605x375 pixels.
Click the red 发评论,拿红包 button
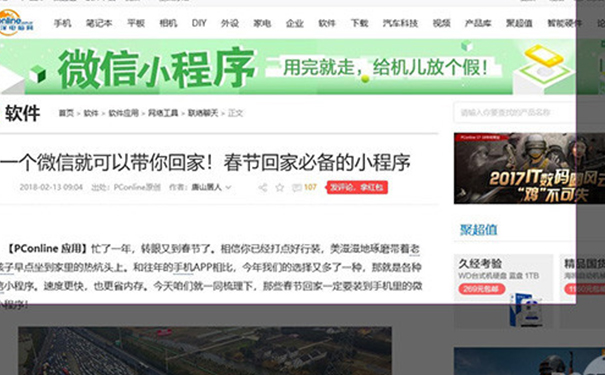pos(357,188)
